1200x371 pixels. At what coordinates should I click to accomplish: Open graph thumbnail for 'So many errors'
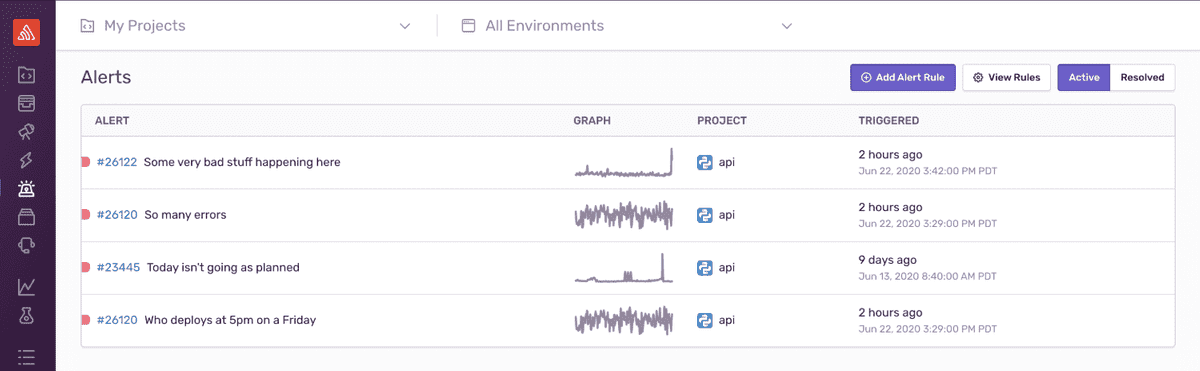pos(624,215)
